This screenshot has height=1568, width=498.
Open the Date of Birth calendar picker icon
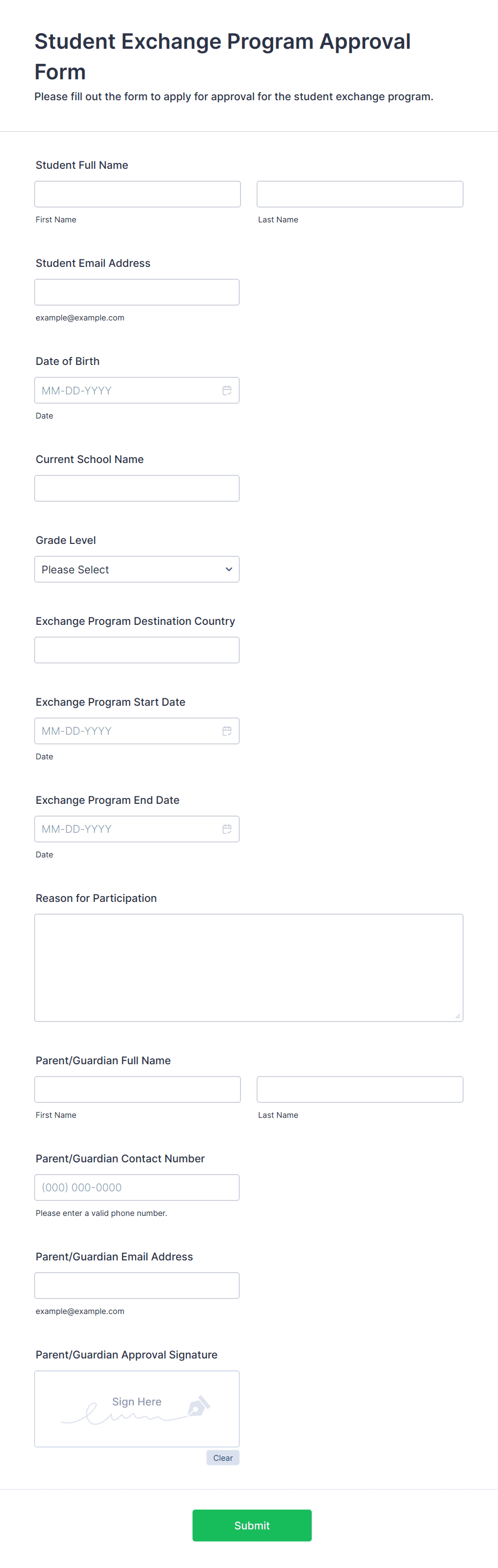pos(227,390)
